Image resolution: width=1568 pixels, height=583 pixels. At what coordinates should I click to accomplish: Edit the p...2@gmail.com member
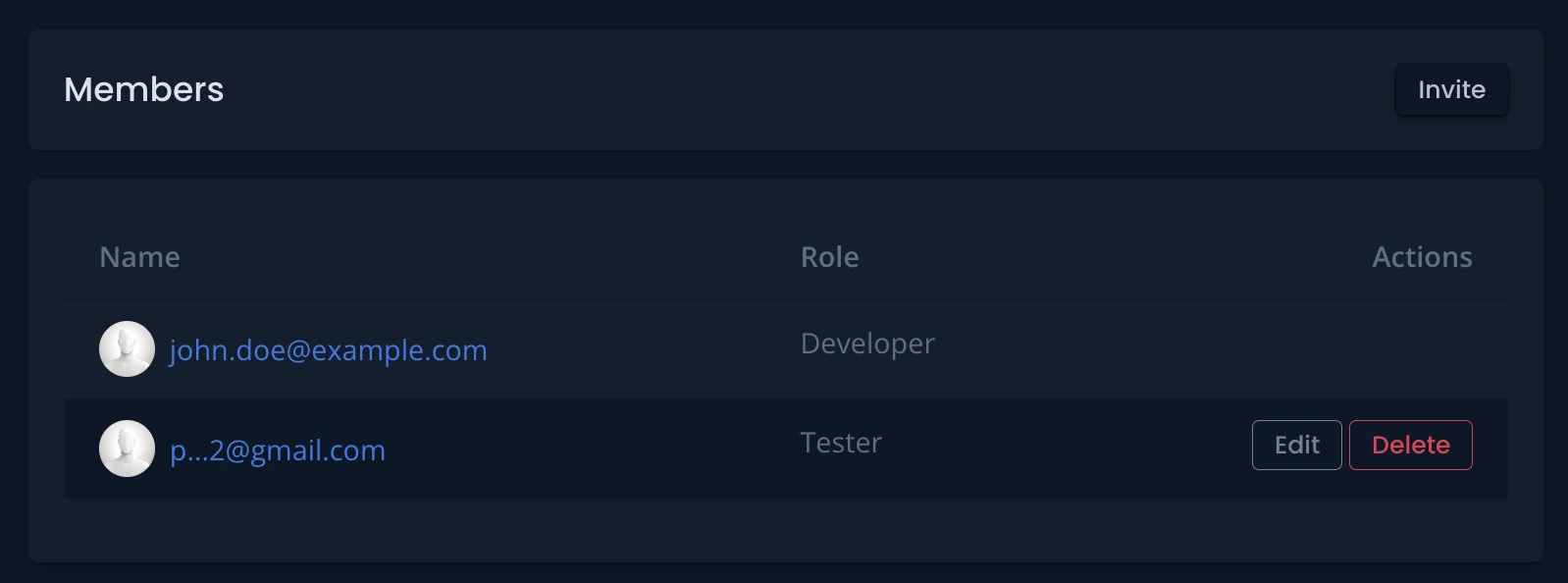(x=1296, y=446)
